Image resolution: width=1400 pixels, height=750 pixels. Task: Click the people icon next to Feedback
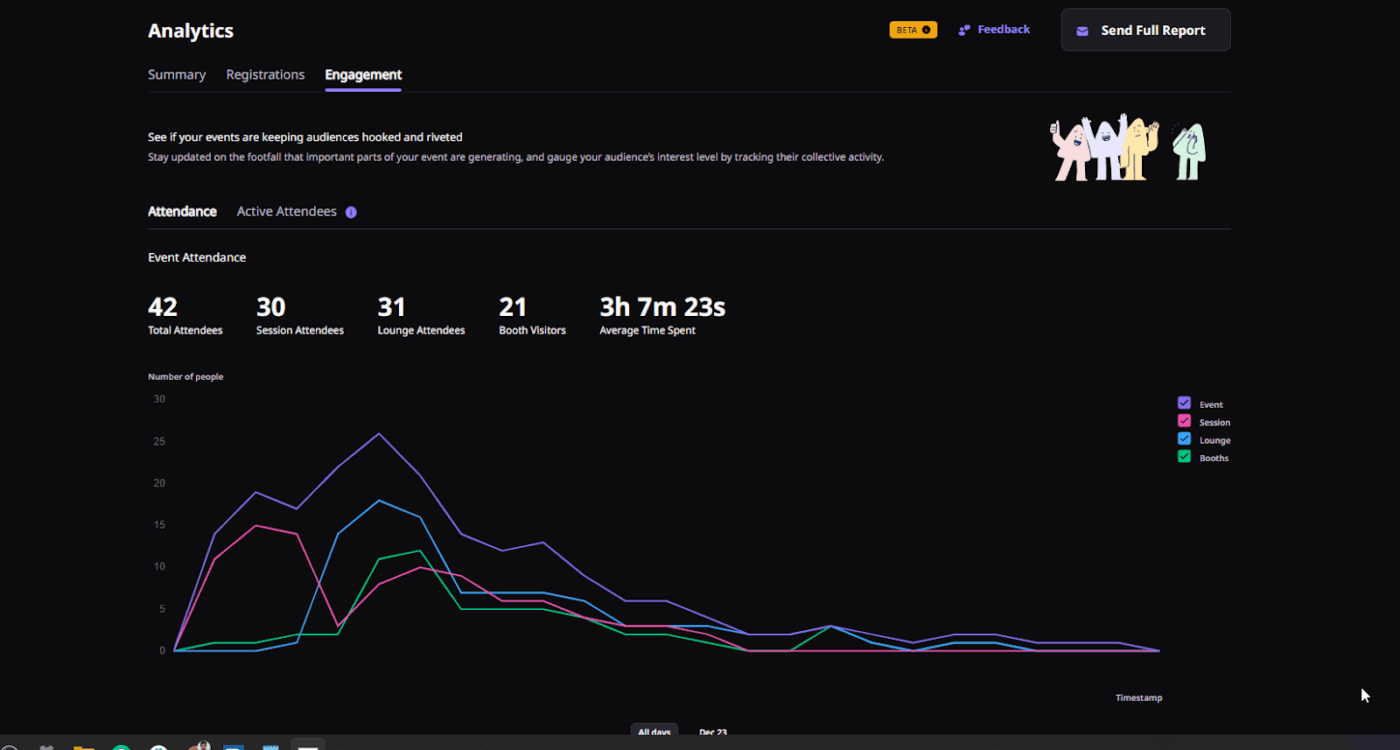[x=963, y=29]
